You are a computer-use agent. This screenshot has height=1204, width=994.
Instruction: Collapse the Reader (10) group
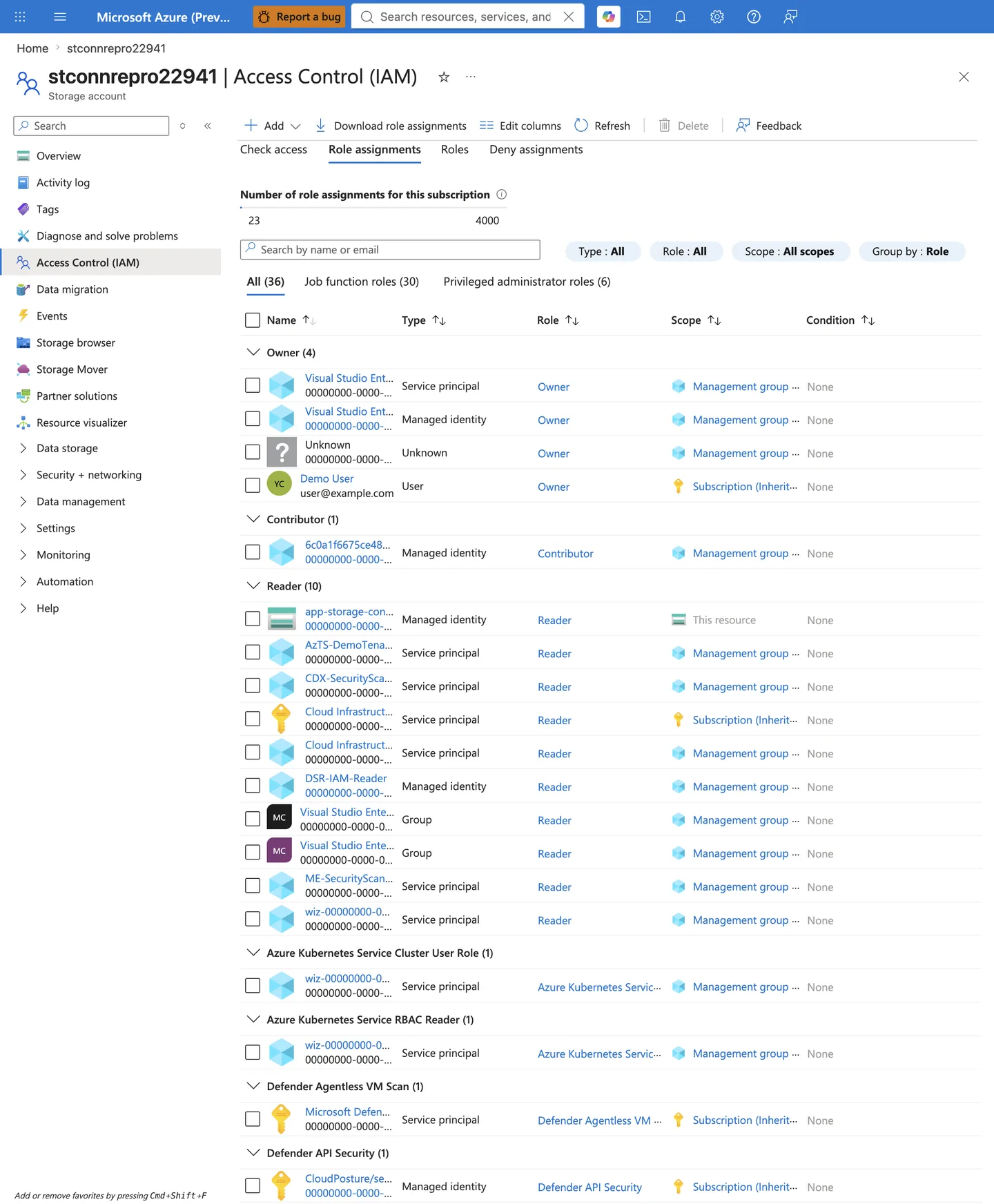(253, 585)
